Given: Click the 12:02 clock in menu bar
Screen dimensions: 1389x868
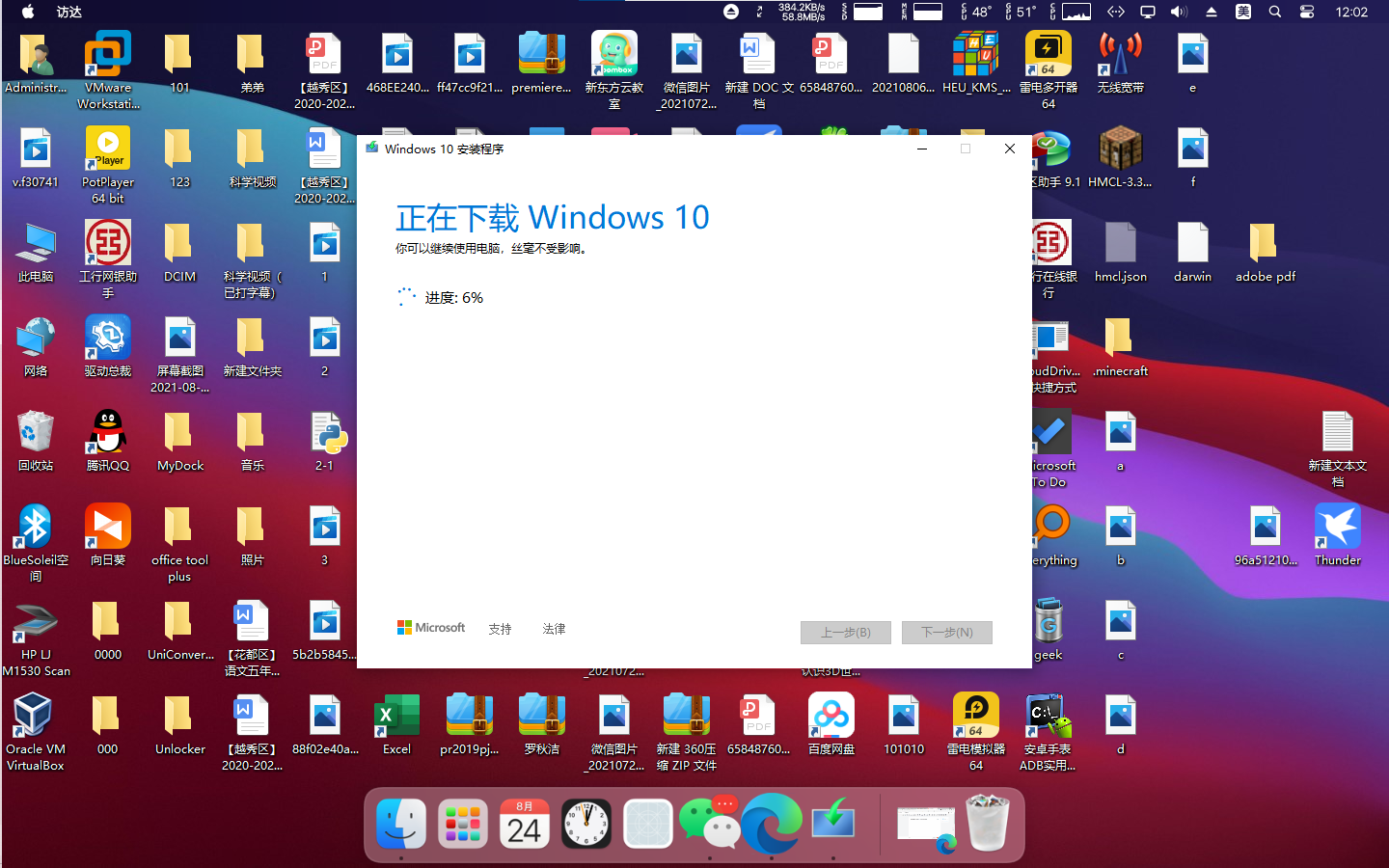Looking at the screenshot, I should (x=1351, y=12).
